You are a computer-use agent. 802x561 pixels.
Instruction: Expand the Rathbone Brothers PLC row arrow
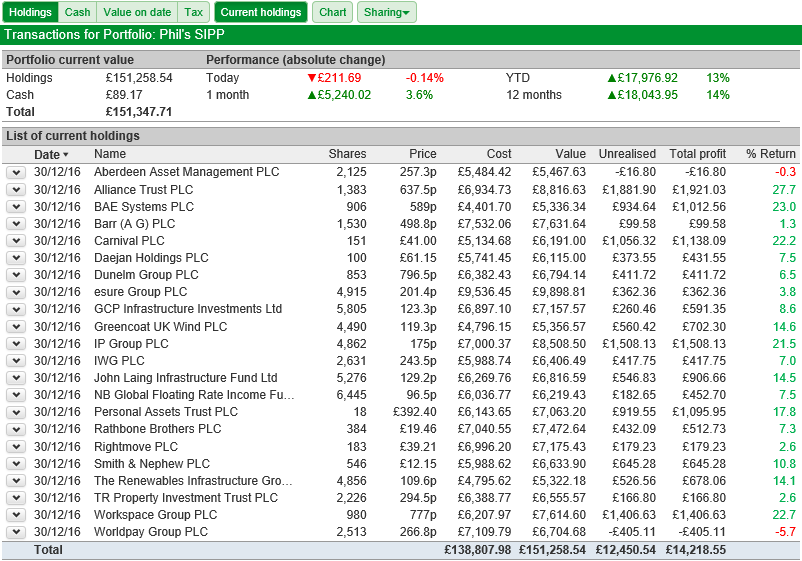[16, 430]
